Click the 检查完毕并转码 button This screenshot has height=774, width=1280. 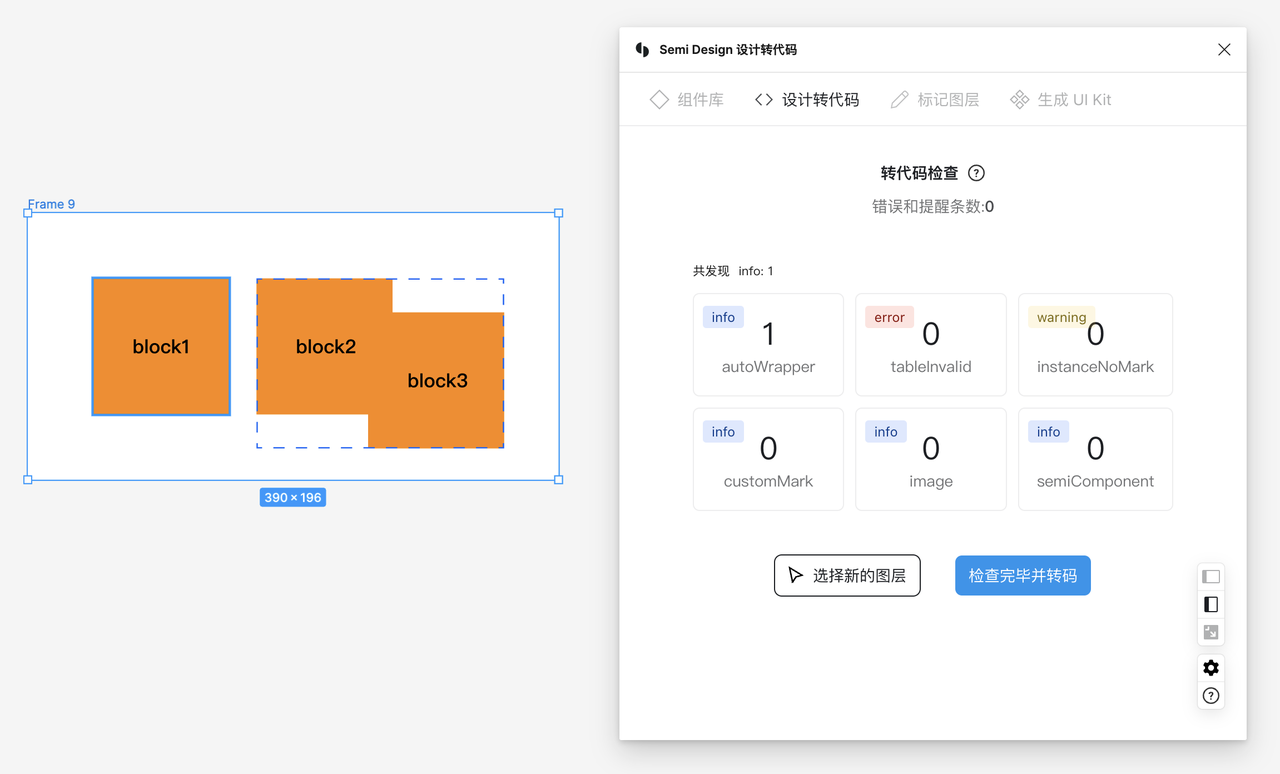[1022, 576]
